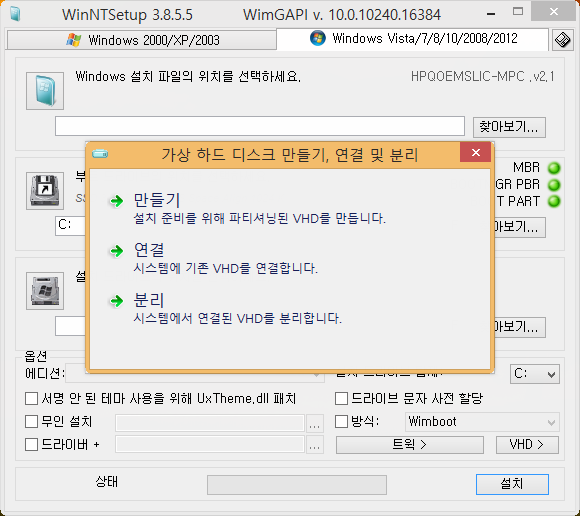Toggle 드라이버 + checkbox
This screenshot has width=580, height=516.
(31, 444)
